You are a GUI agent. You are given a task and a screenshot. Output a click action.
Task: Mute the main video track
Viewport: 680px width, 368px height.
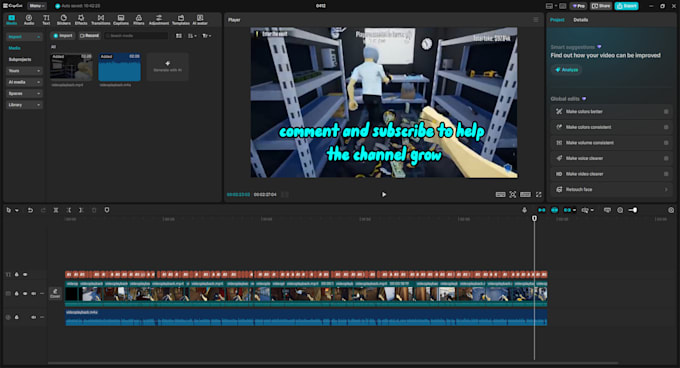33,293
